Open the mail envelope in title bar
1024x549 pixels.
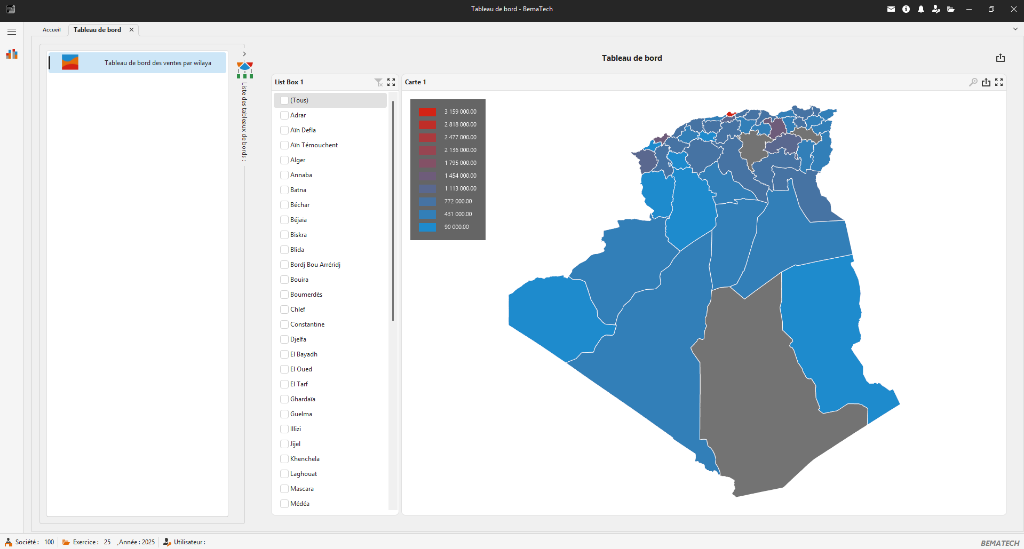pyautogui.click(x=891, y=9)
